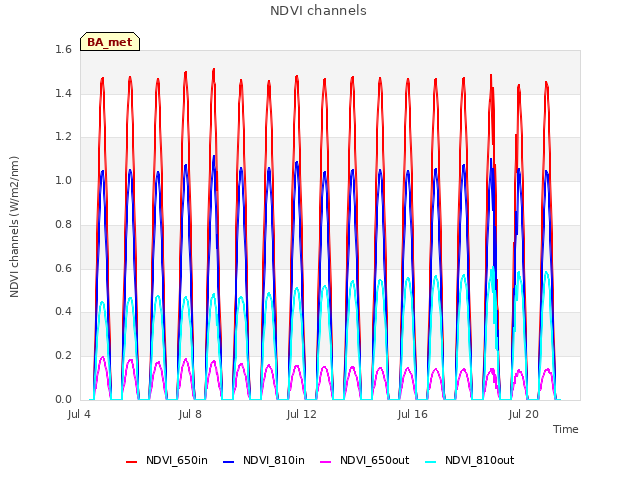Image resolution: width=640 pixels, height=480 pixels.
Task: Click the BA_met annotation label
Action: tap(110, 42)
